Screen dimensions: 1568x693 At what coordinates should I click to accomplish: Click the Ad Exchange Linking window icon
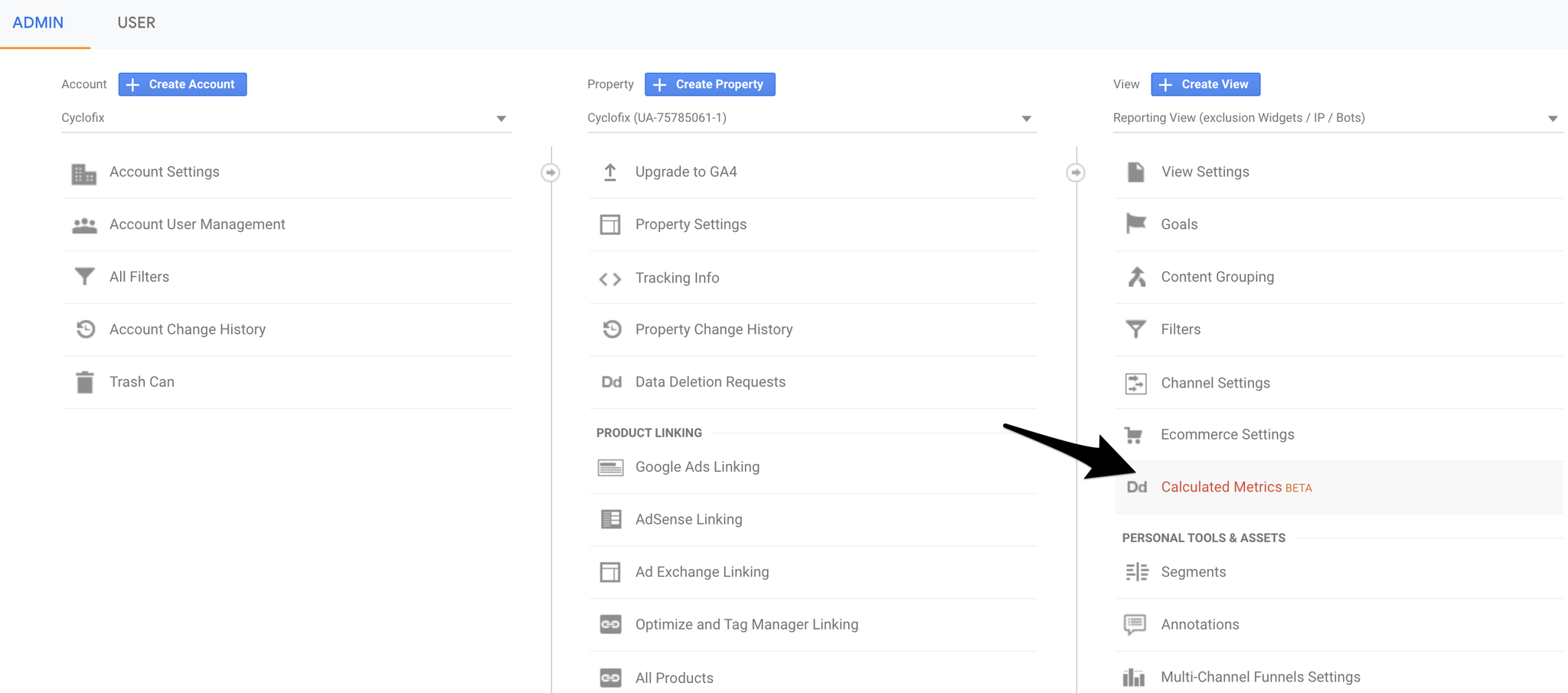pos(610,572)
